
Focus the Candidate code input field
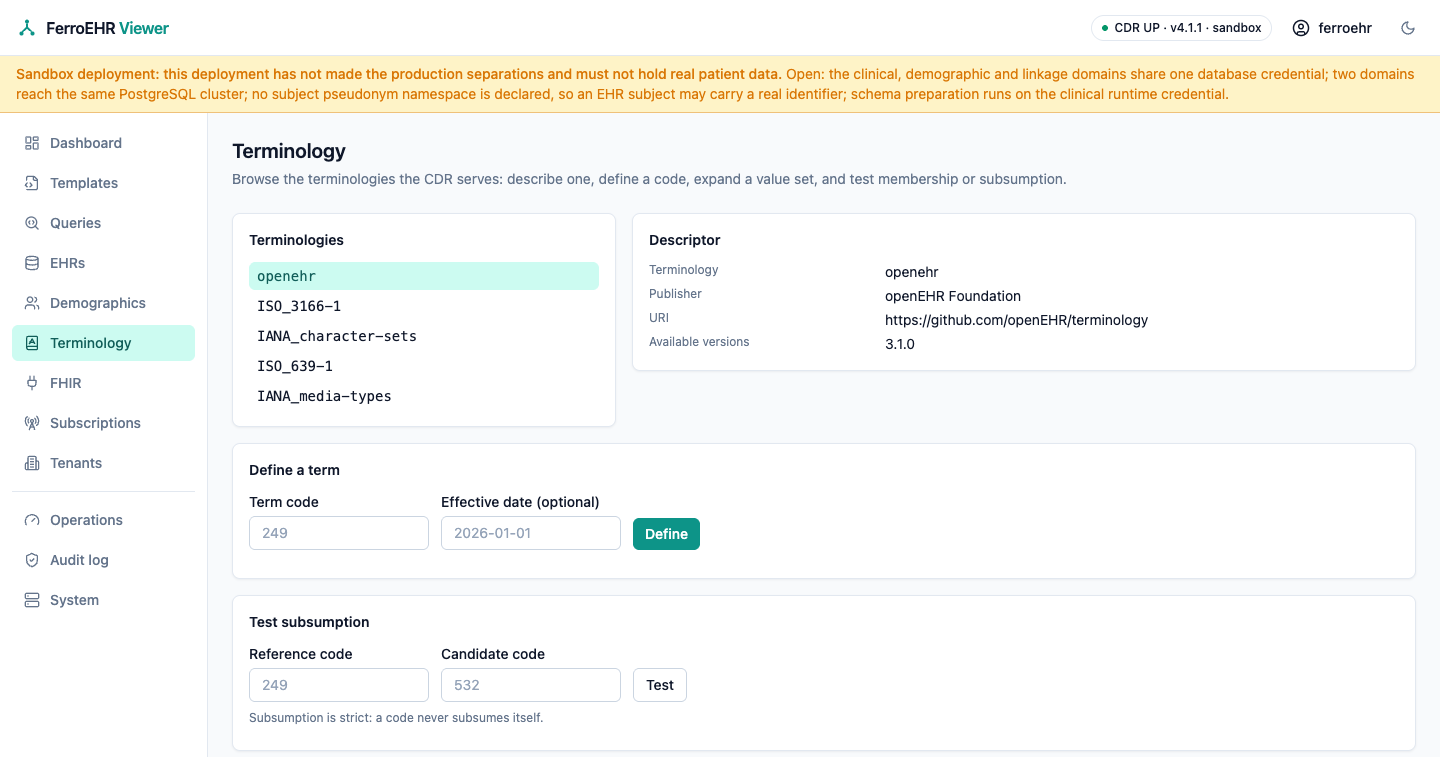pos(531,685)
